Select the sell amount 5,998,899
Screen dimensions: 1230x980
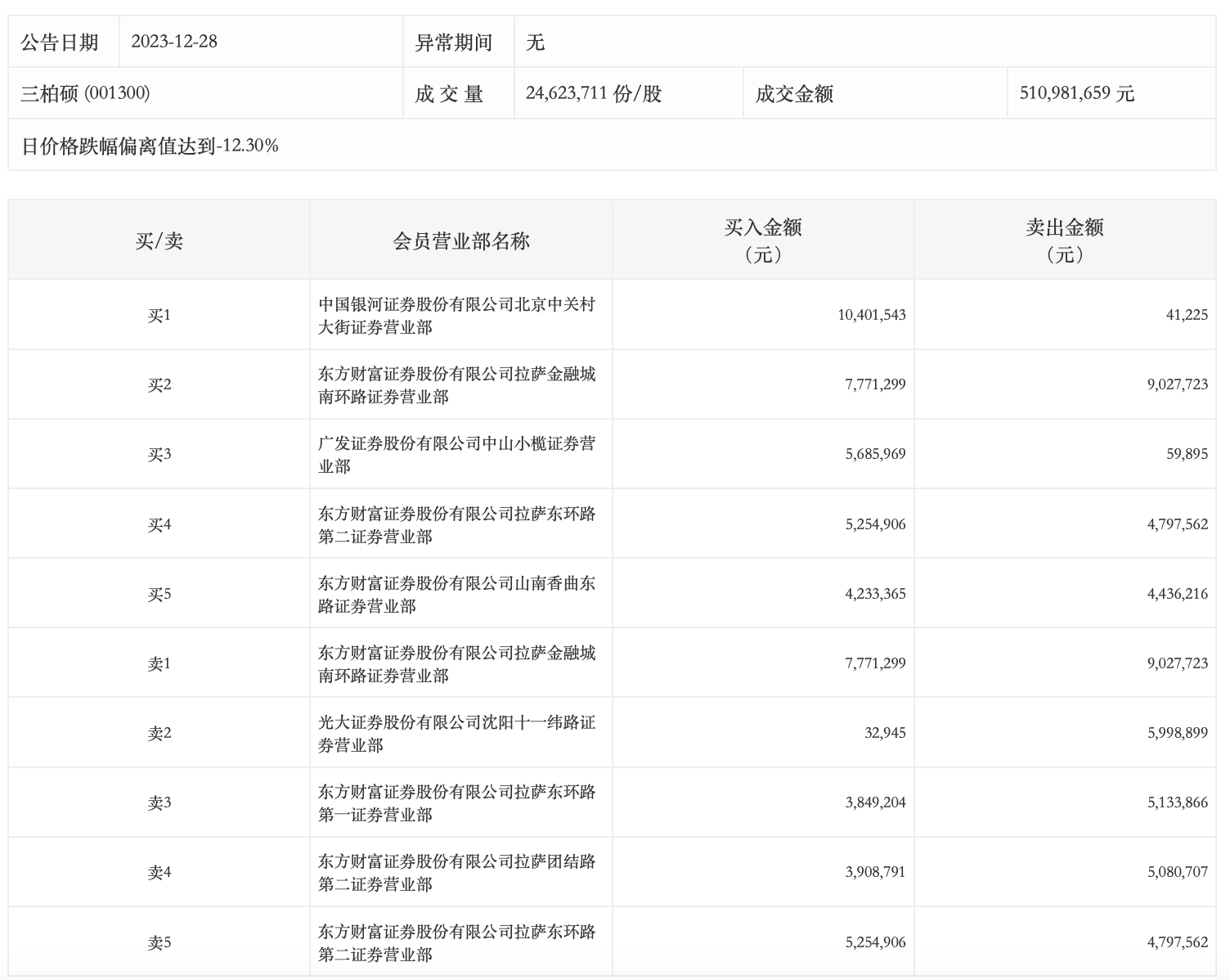click(1177, 733)
